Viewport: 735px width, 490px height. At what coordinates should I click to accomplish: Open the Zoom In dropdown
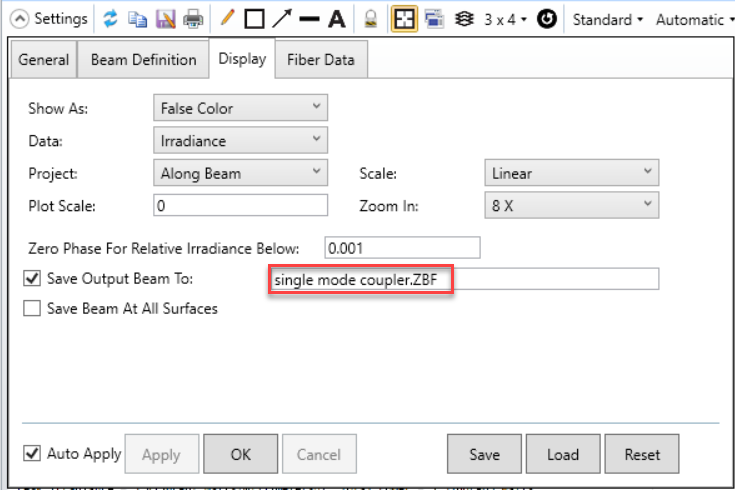(x=571, y=206)
